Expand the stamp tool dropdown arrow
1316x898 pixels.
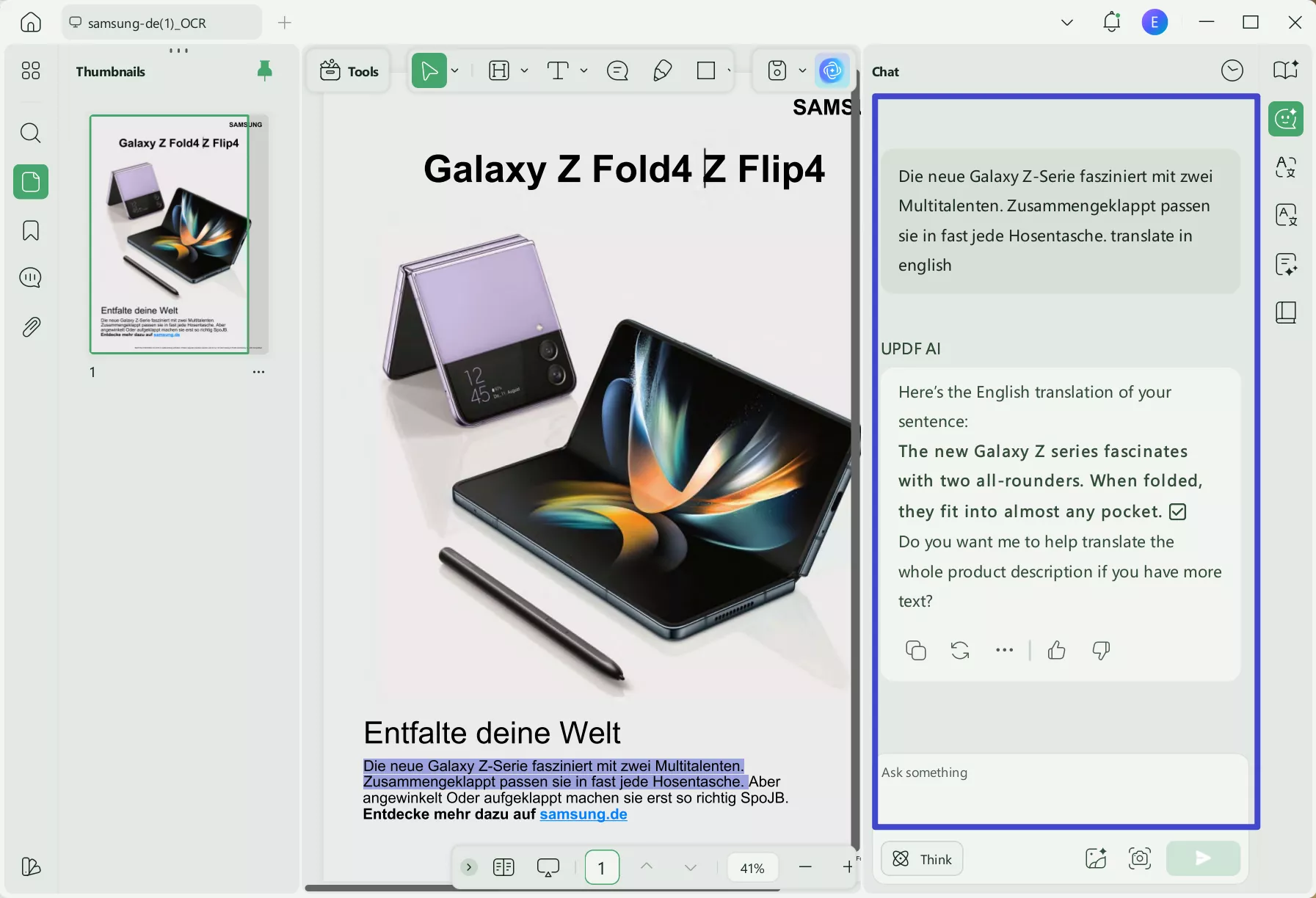802,70
